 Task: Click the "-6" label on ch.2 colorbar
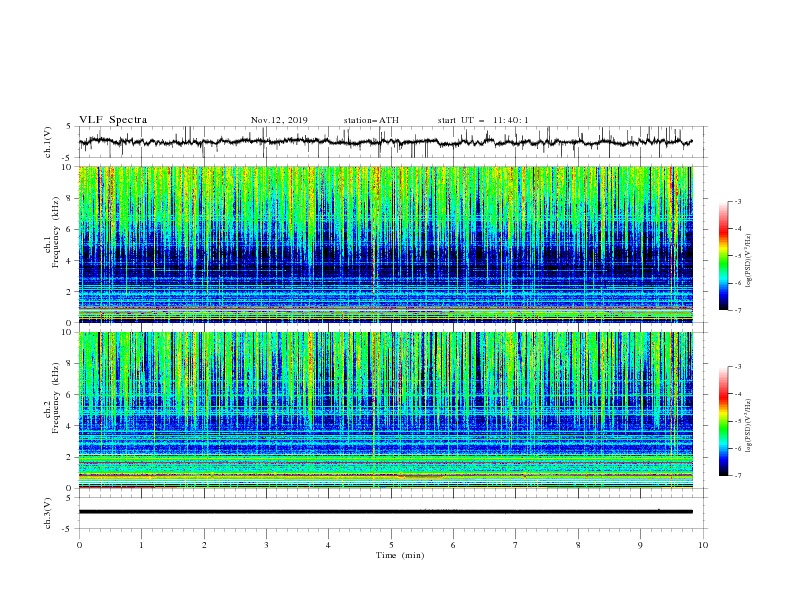pyautogui.click(x=738, y=448)
